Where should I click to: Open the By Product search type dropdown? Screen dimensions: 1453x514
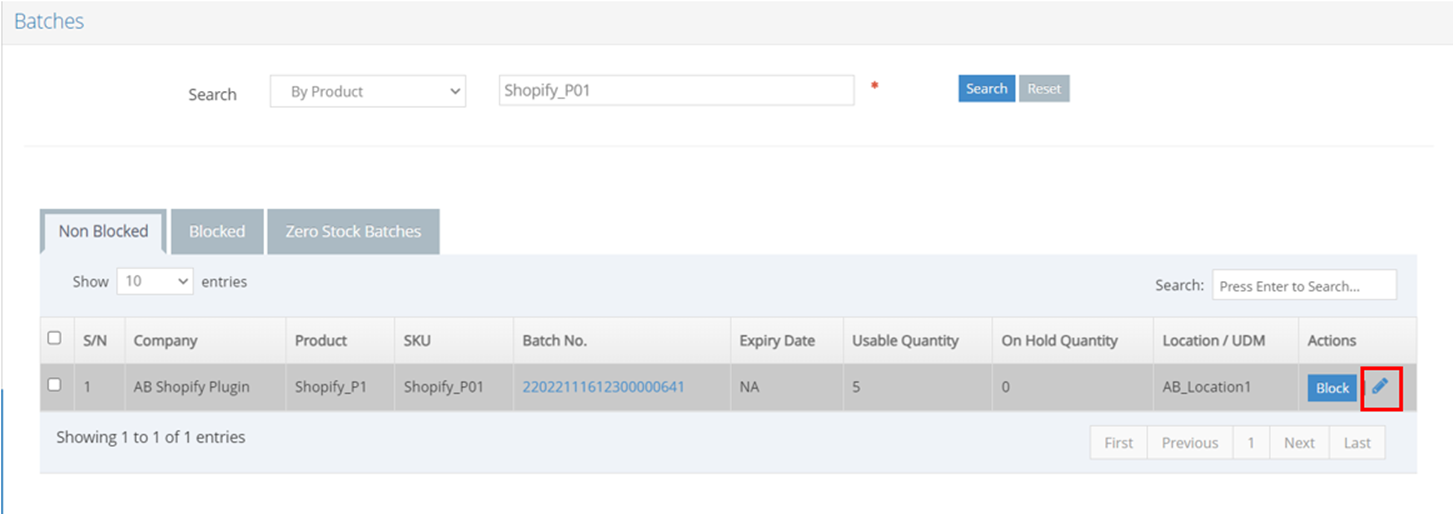(368, 91)
